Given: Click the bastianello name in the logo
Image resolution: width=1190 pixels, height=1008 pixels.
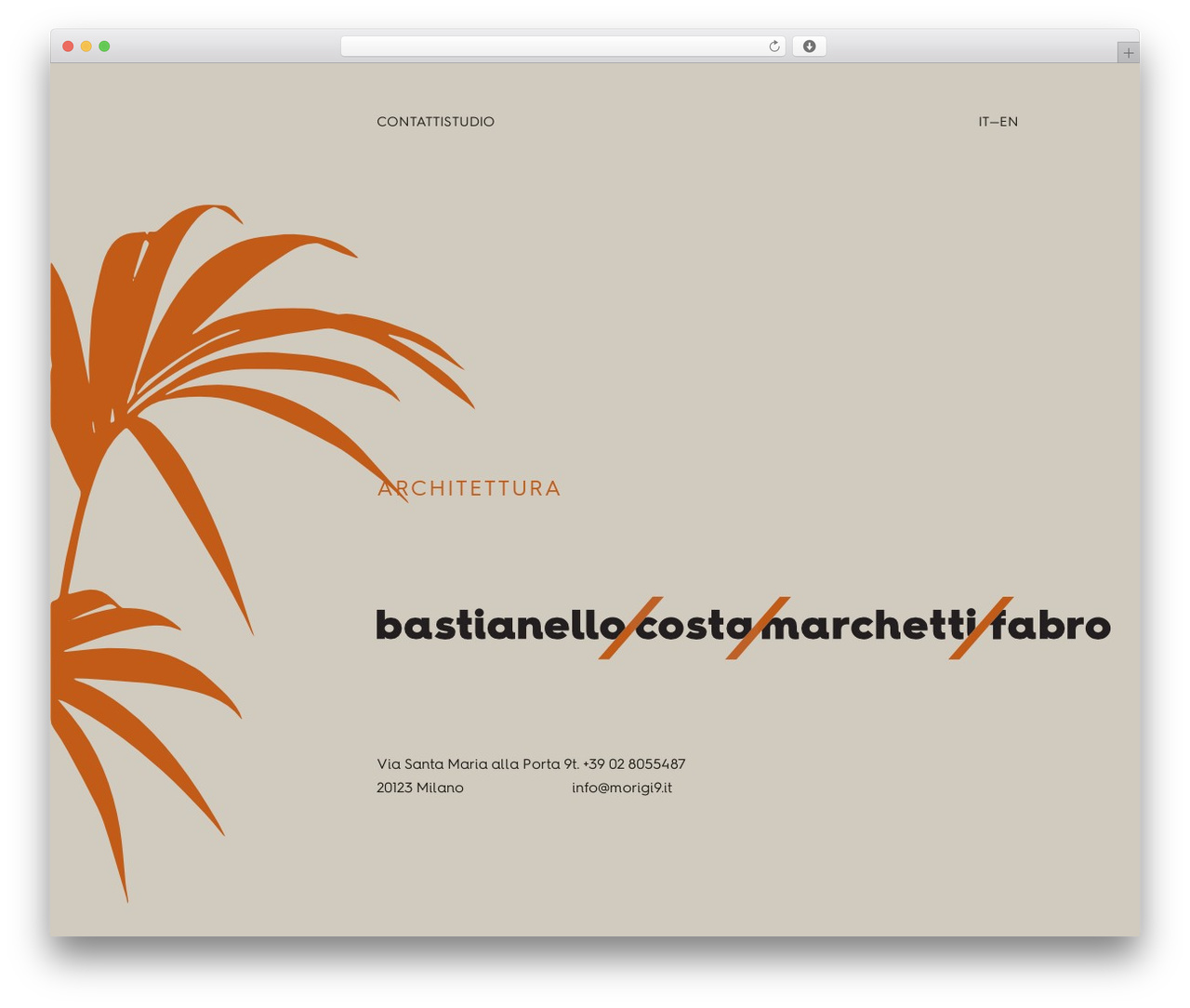Looking at the screenshot, I should (x=500, y=624).
